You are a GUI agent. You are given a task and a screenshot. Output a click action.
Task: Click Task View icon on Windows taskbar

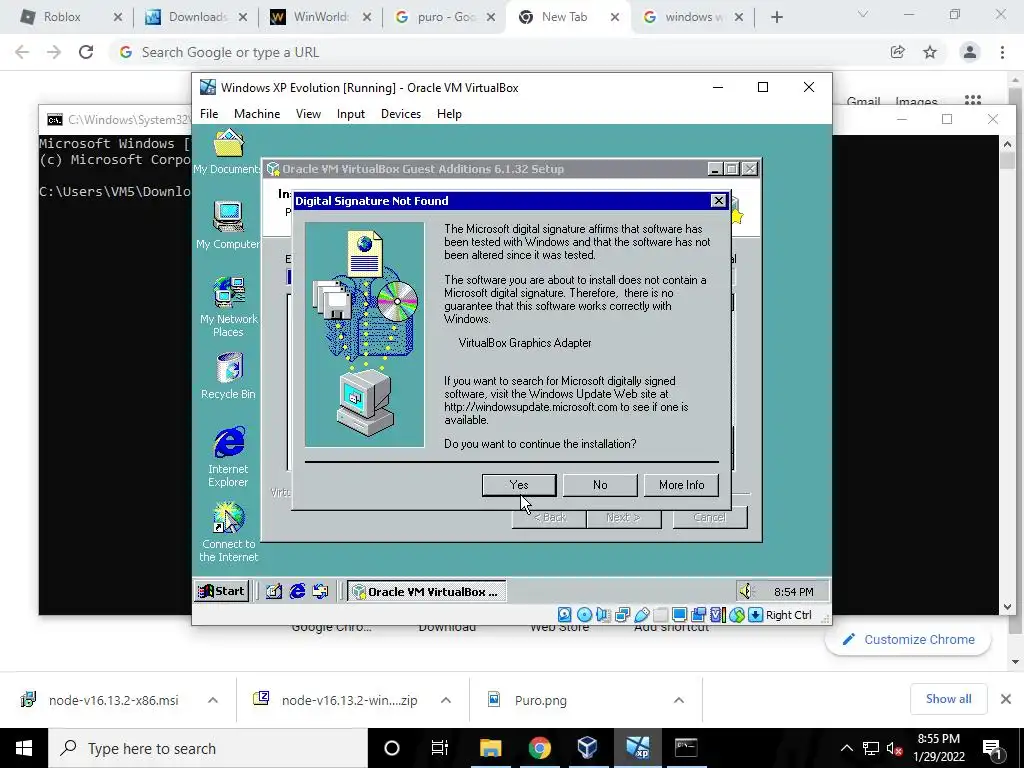(x=440, y=748)
